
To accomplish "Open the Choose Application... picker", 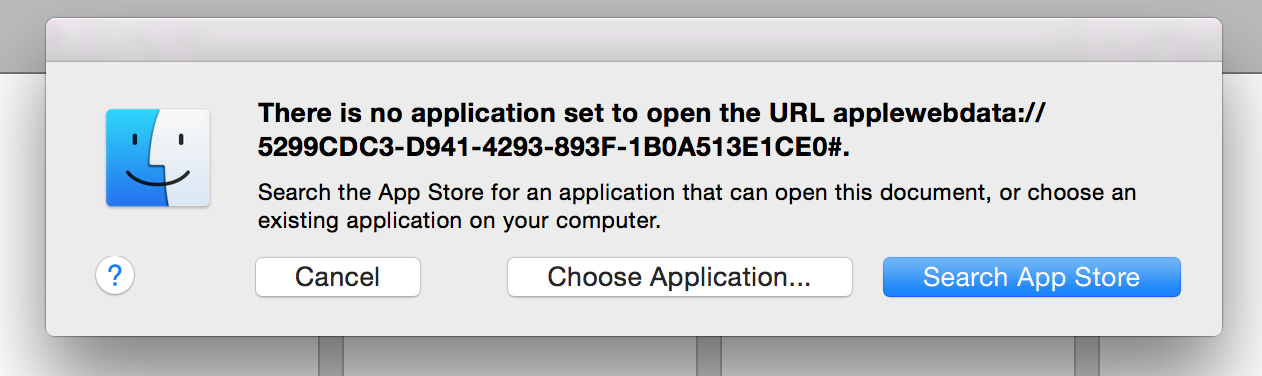I will [x=679, y=277].
